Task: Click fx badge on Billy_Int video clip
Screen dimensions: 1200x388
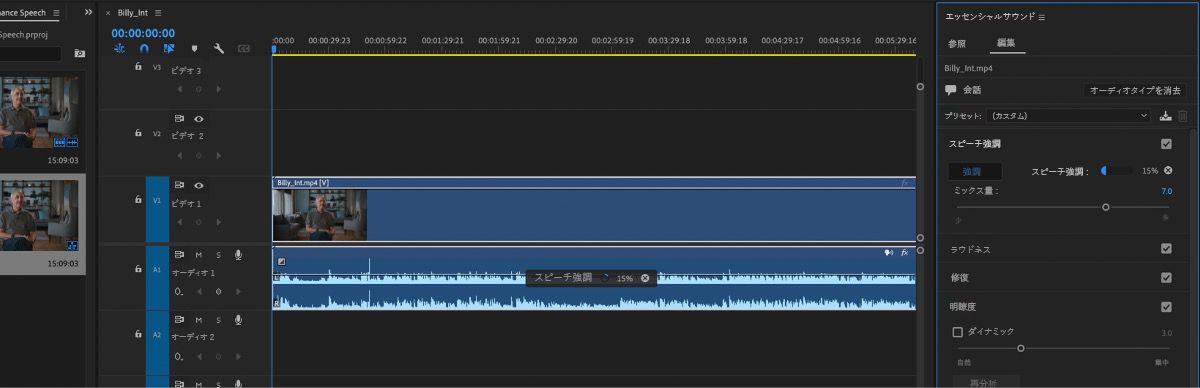Action: pos(904,183)
